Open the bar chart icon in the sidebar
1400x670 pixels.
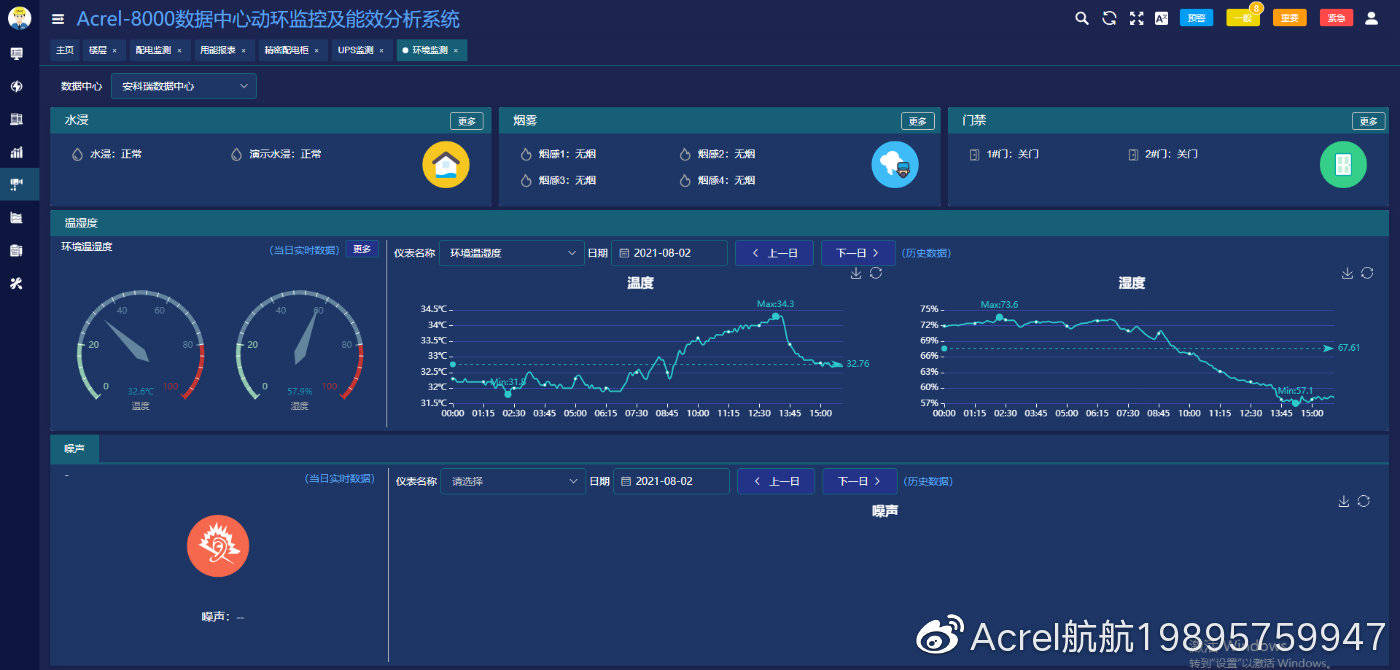pyautogui.click(x=16, y=152)
